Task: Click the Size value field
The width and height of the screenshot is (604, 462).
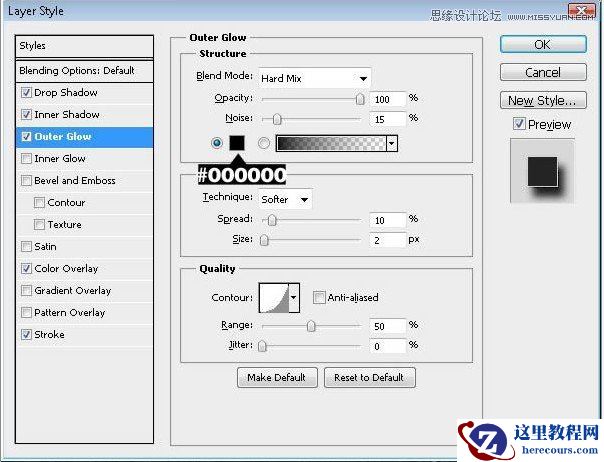Action: [x=388, y=240]
